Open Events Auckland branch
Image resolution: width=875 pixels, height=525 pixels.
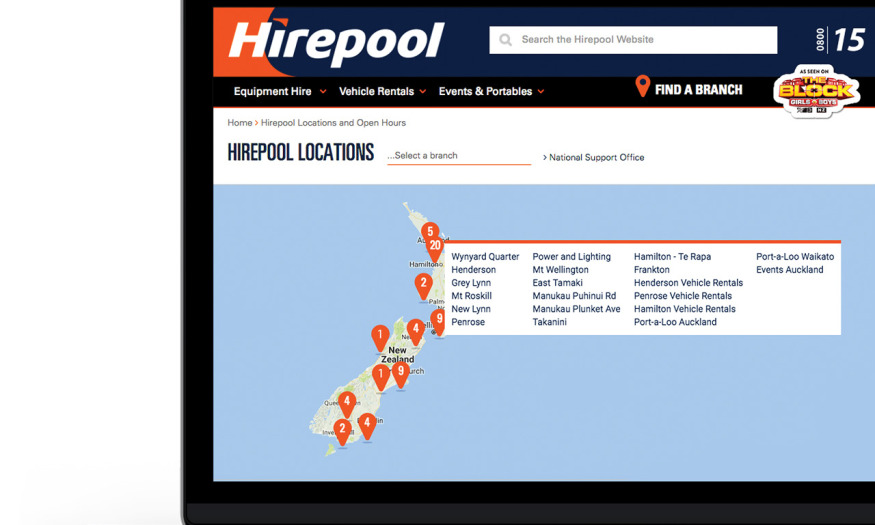(x=790, y=269)
